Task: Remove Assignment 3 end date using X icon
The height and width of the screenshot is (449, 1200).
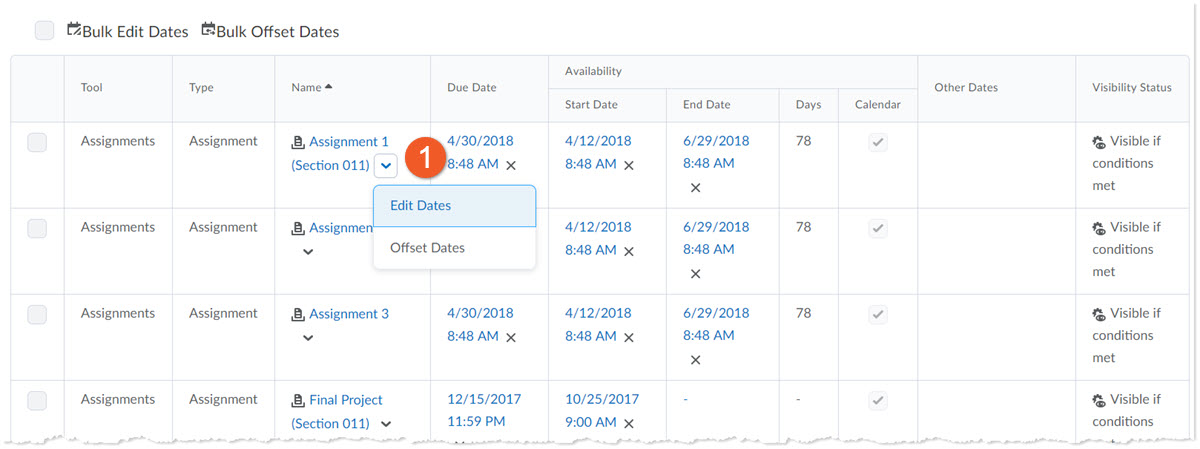Action: pyautogui.click(x=695, y=360)
